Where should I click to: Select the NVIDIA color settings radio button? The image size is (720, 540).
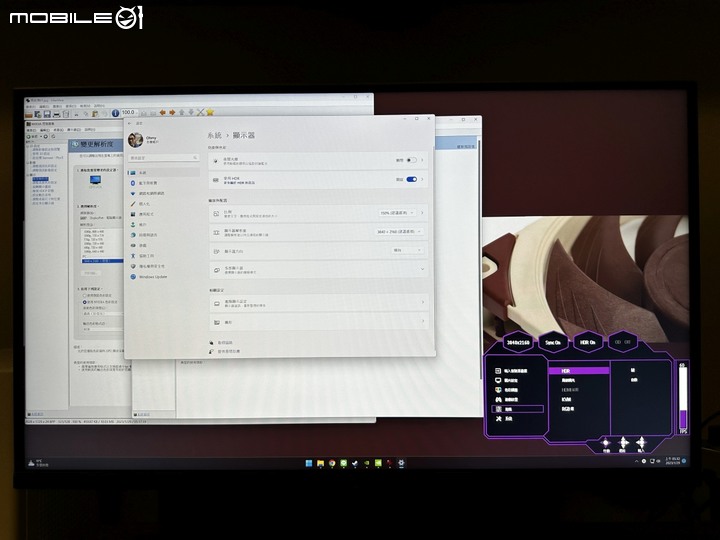click(84, 302)
